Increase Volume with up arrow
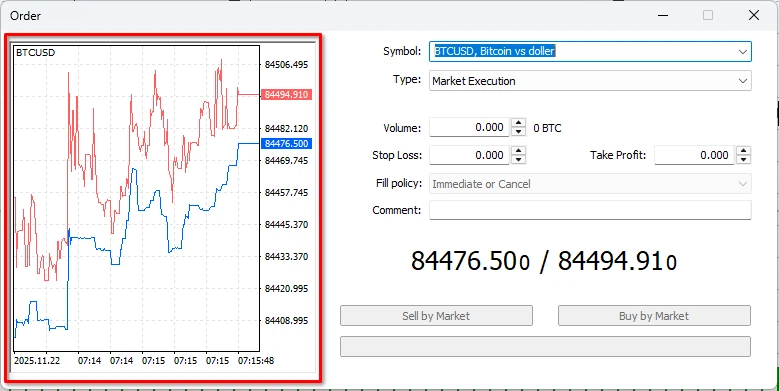Image resolution: width=779 pixels, height=391 pixels. (518, 123)
